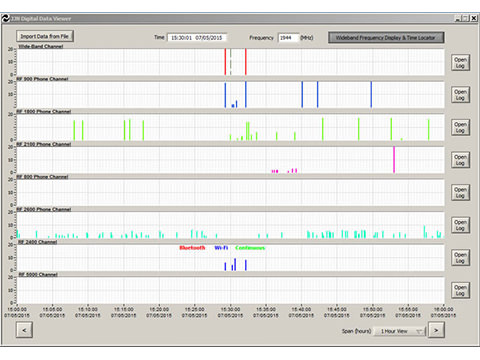Open Log for RF 2600 Phone Channel
Screen dimensions: 480x360
(x=460, y=225)
